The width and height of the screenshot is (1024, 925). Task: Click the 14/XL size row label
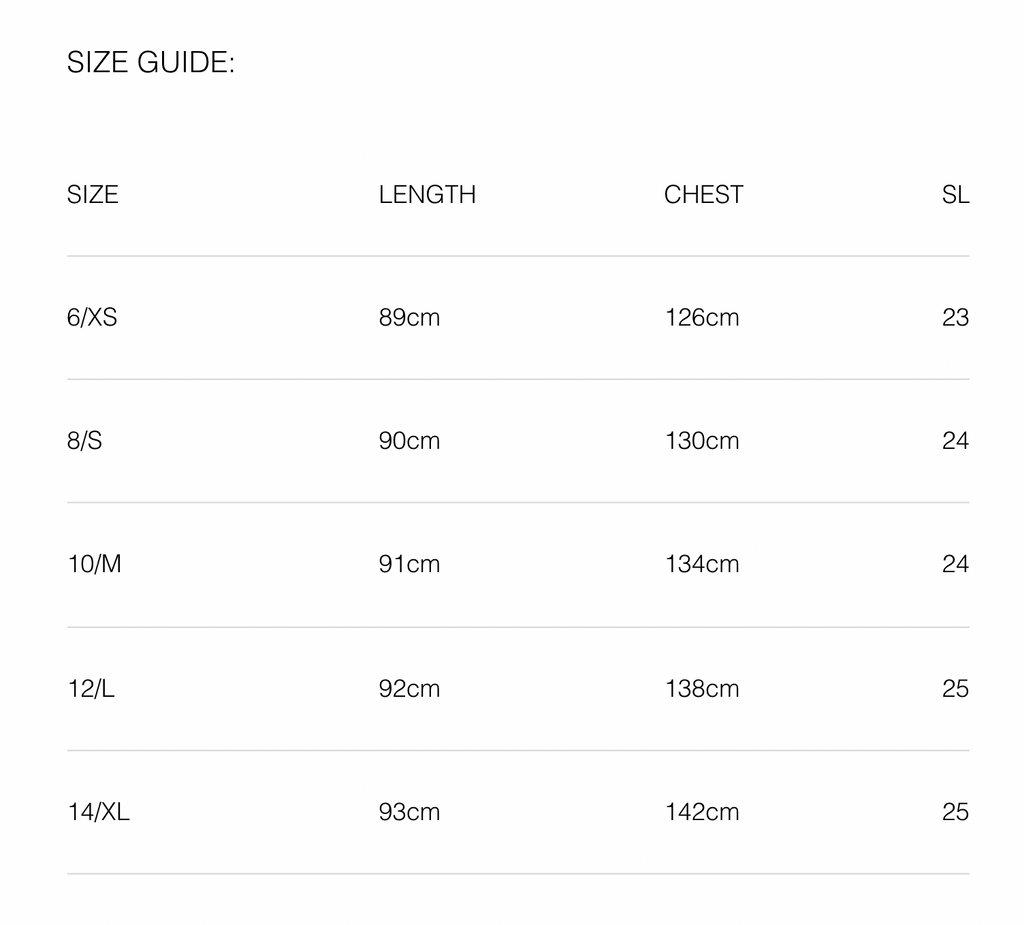(x=98, y=812)
